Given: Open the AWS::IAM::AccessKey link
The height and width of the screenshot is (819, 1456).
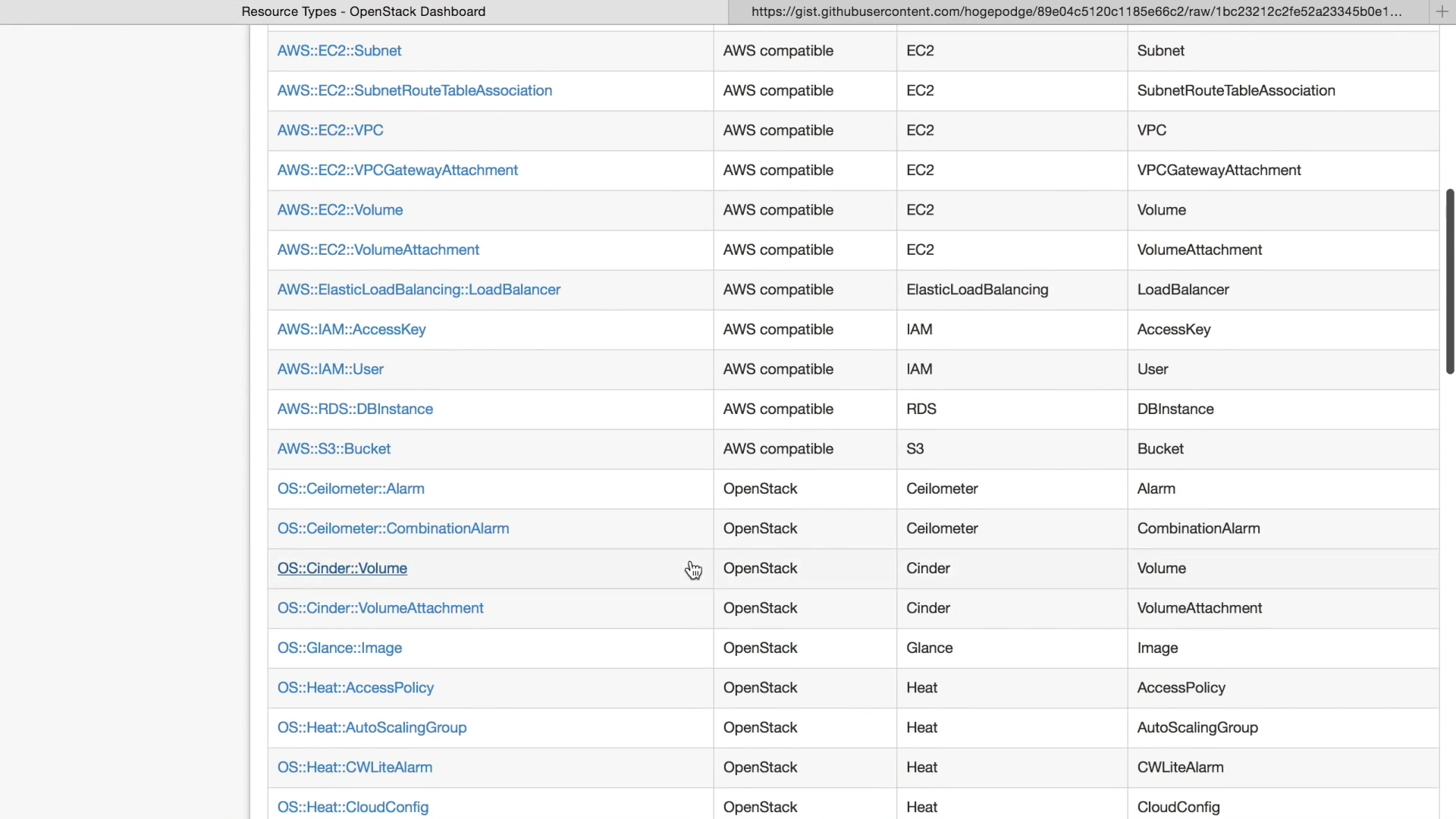Looking at the screenshot, I should coord(351,329).
